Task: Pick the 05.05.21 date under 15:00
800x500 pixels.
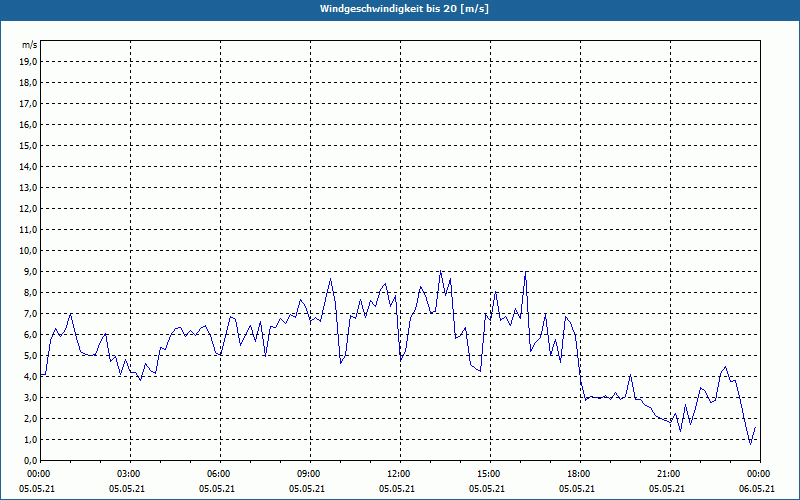Action: point(487,489)
